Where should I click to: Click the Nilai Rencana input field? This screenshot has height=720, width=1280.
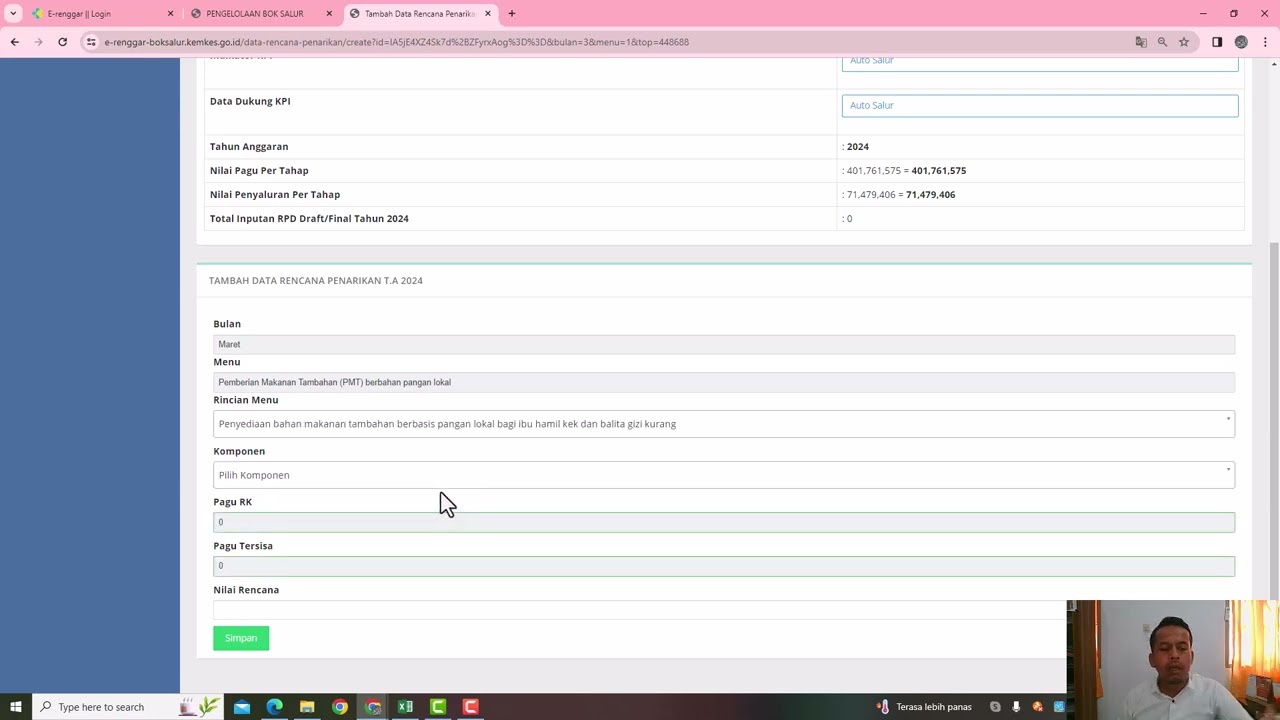pos(640,610)
